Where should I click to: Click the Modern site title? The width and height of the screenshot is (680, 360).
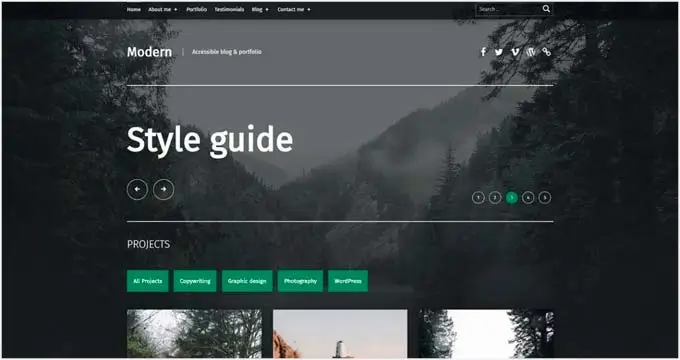pos(149,52)
